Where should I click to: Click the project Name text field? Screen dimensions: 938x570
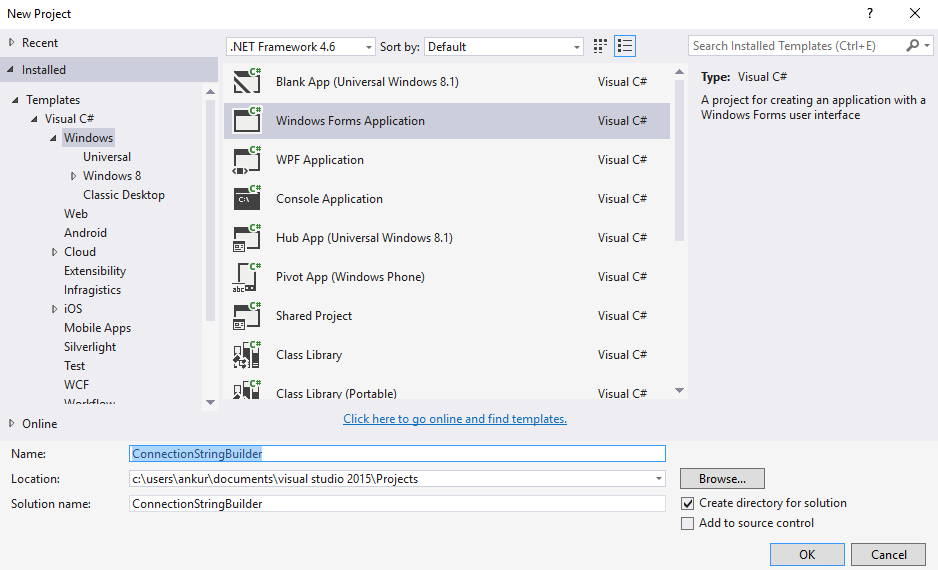pyautogui.click(x=398, y=454)
